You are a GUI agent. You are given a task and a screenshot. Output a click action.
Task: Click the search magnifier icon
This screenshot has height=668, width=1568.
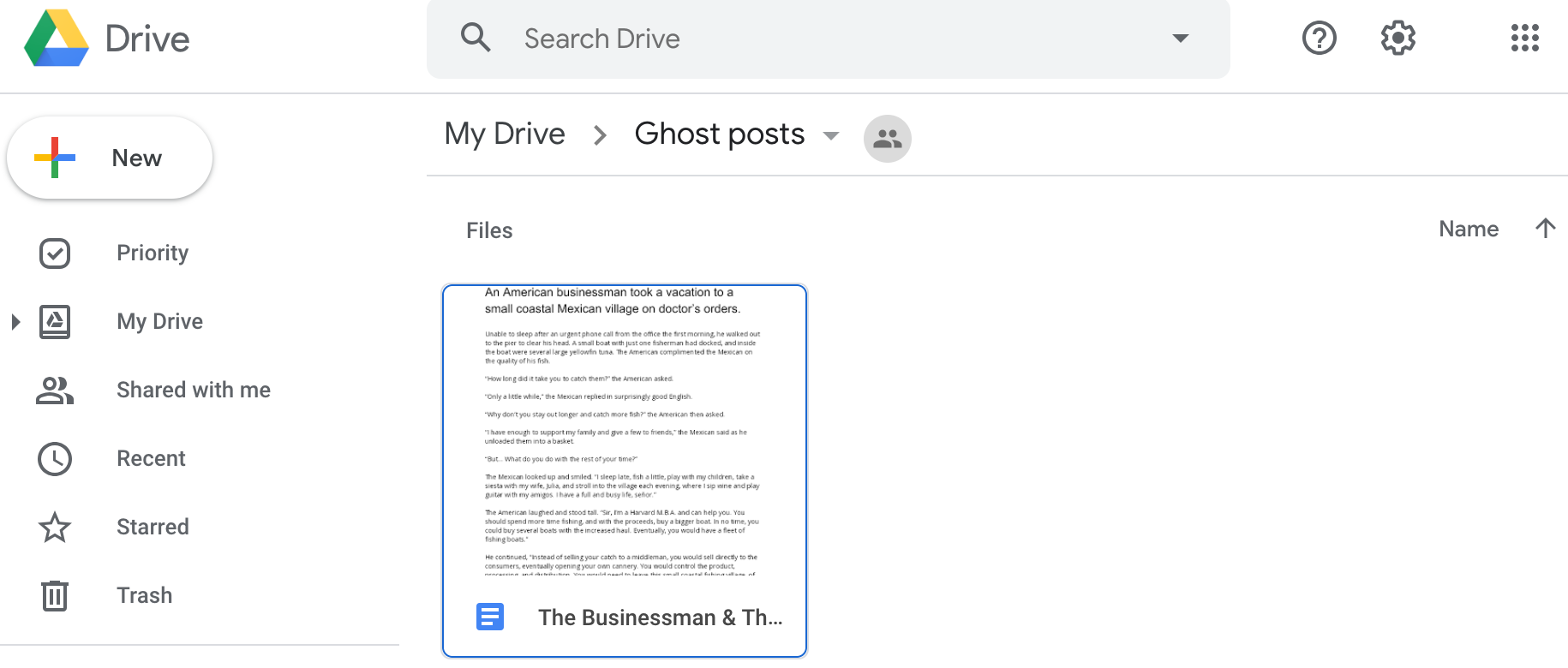click(476, 39)
